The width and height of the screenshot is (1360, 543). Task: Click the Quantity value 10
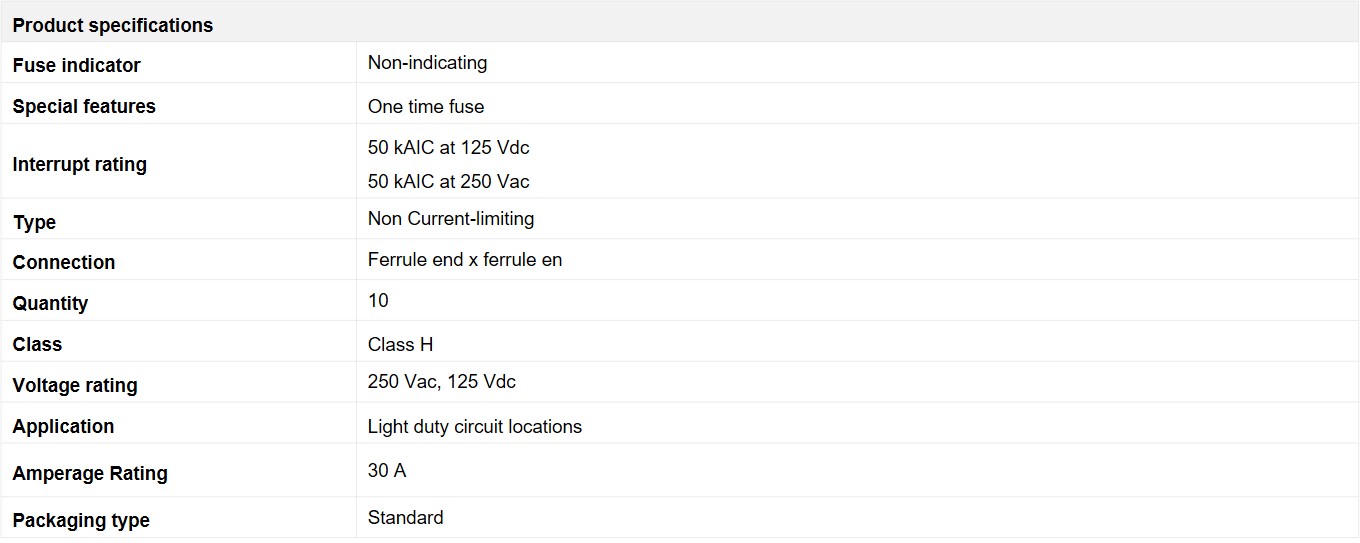click(x=378, y=300)
